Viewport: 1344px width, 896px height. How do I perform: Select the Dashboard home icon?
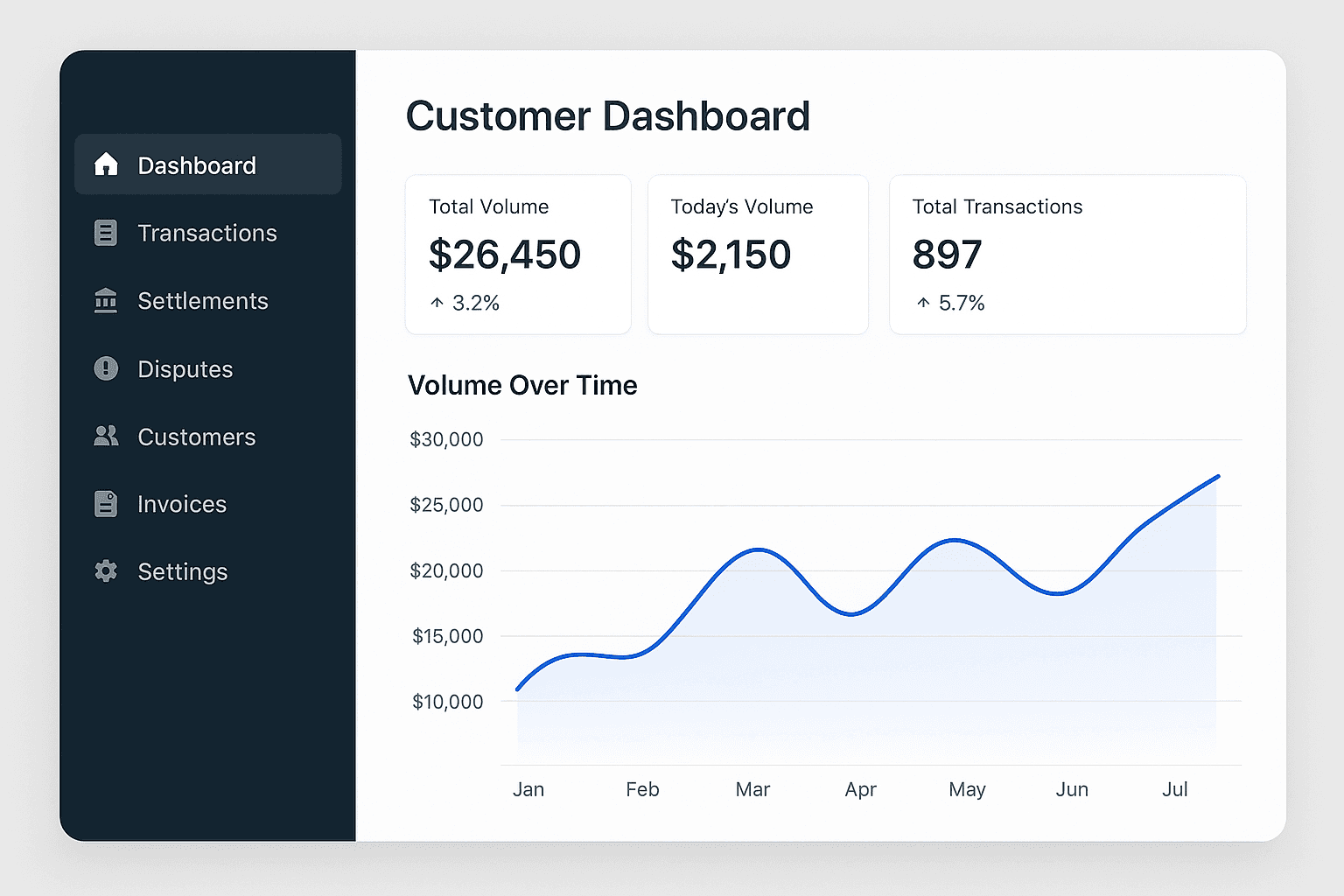[x=106, y=164]
